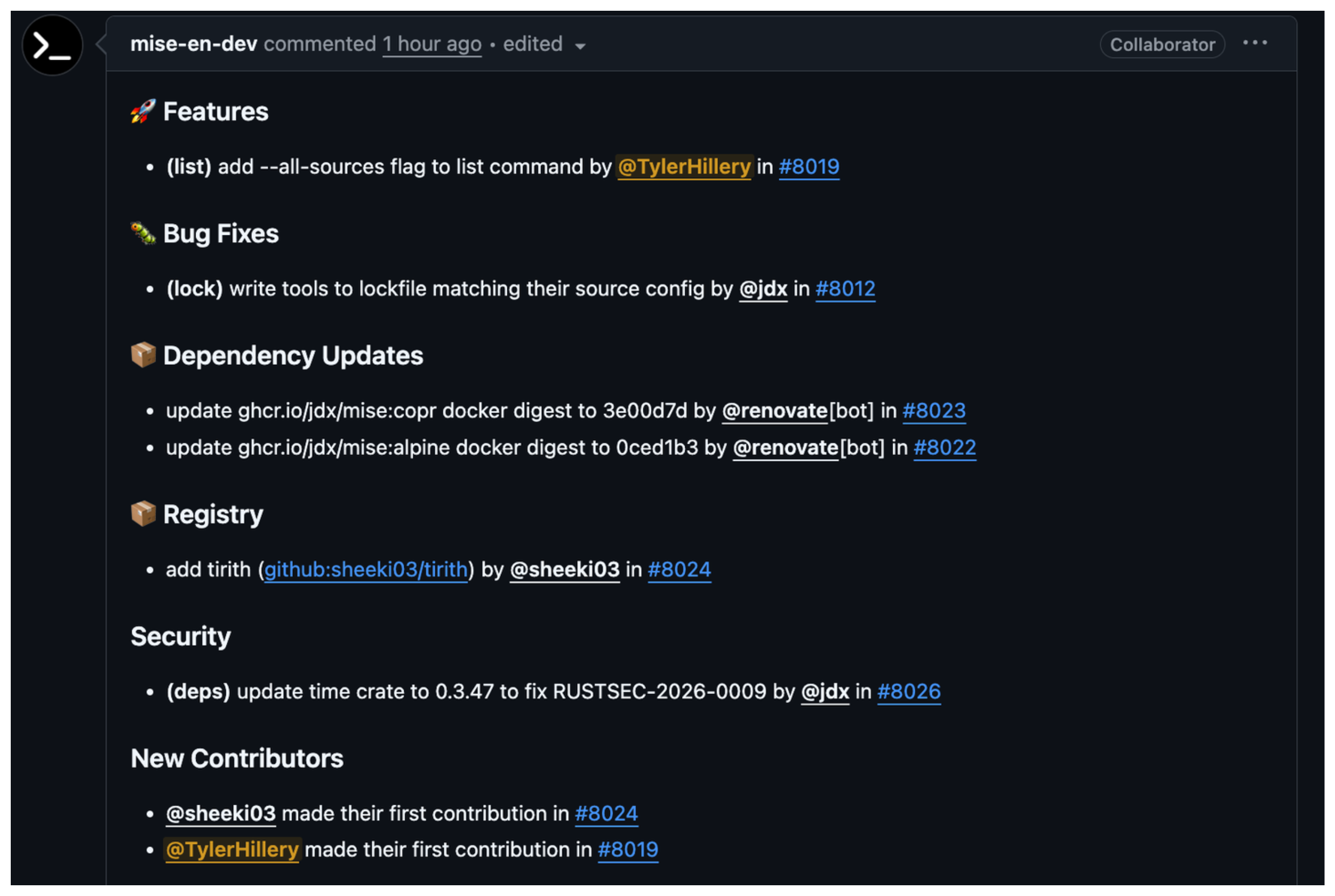Open @sheeki03 mention in Registry section
This screenshot has width=1335, height=896.
pos(564,570)
